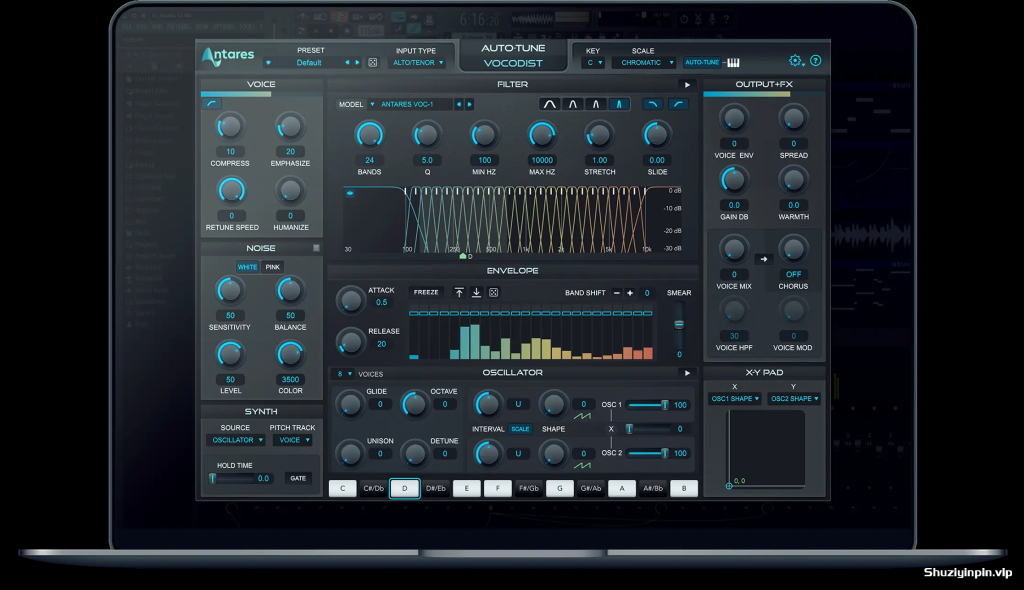Click the B note key
Screen dimensions: 1024x590
pos(684,488)
